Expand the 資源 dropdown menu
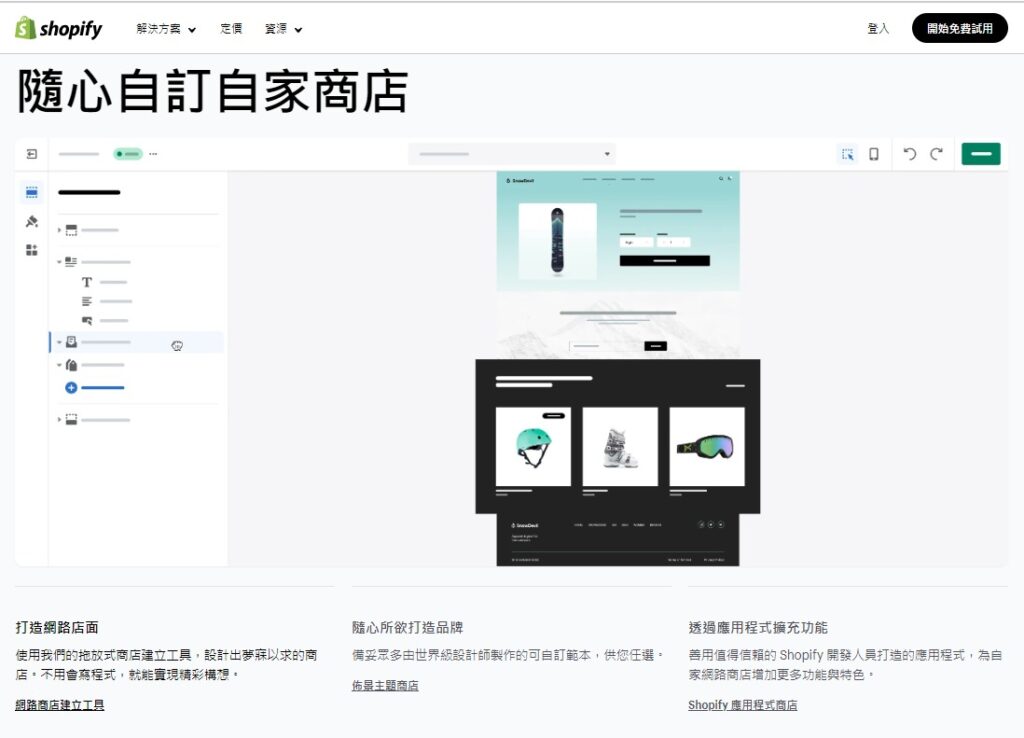The height and width of the screenshot is (738, 1024). pyautogui.click(x=283, y=29)
